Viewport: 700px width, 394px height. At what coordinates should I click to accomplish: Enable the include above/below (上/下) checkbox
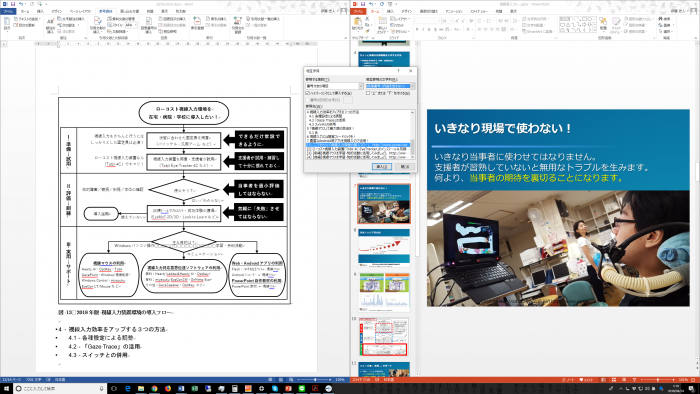tap(368, 93)
